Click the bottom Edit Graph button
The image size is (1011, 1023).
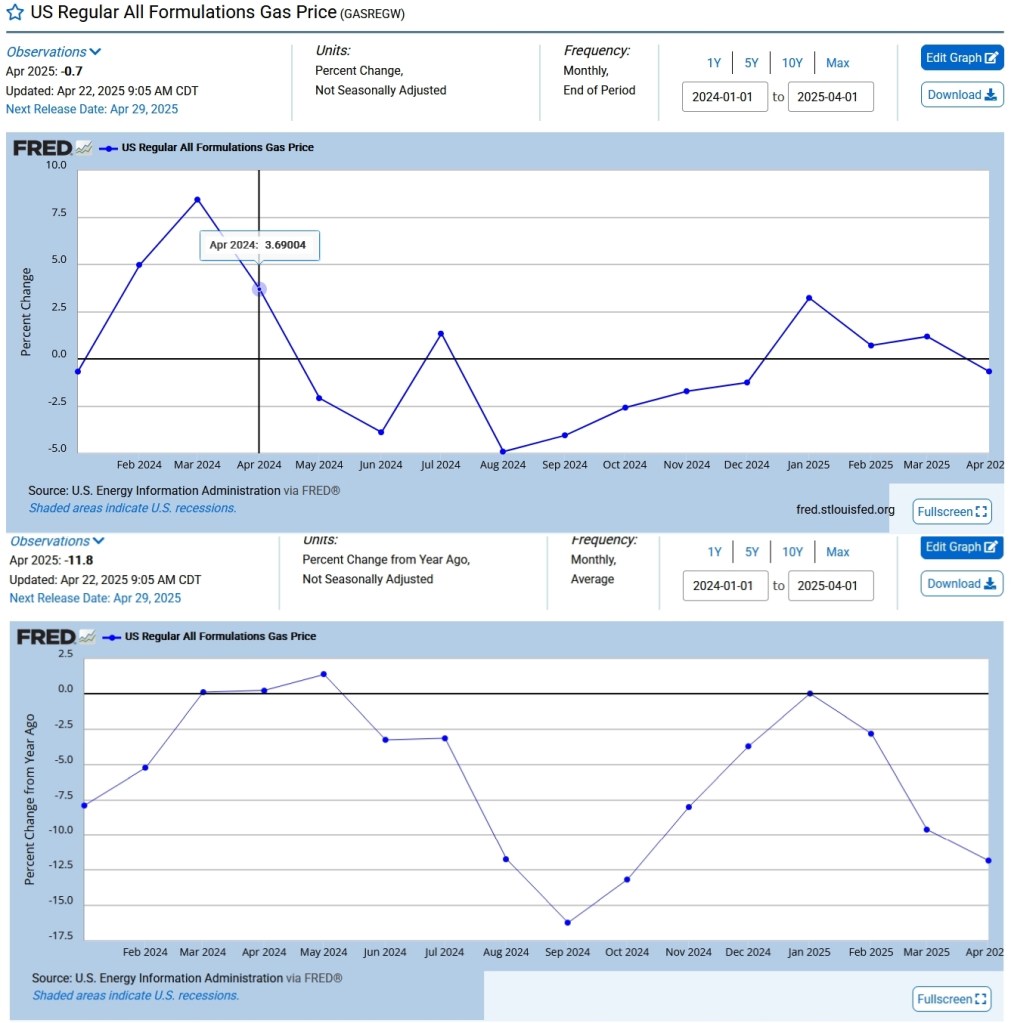click(x=961, y=547)
